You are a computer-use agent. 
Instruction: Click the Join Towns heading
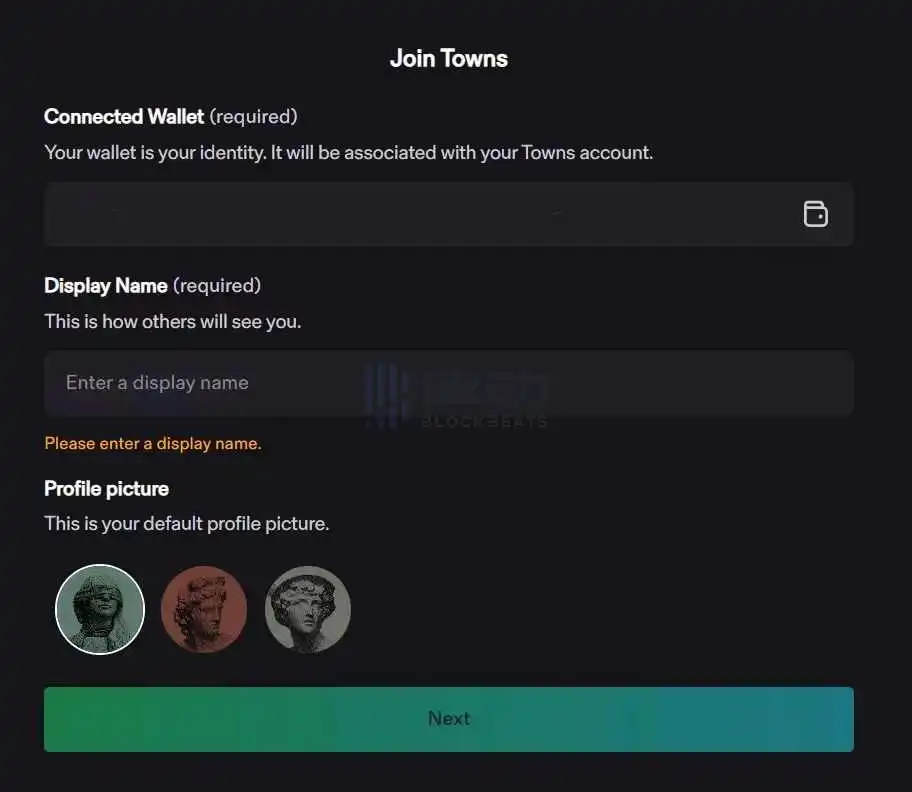coord(449,58)
